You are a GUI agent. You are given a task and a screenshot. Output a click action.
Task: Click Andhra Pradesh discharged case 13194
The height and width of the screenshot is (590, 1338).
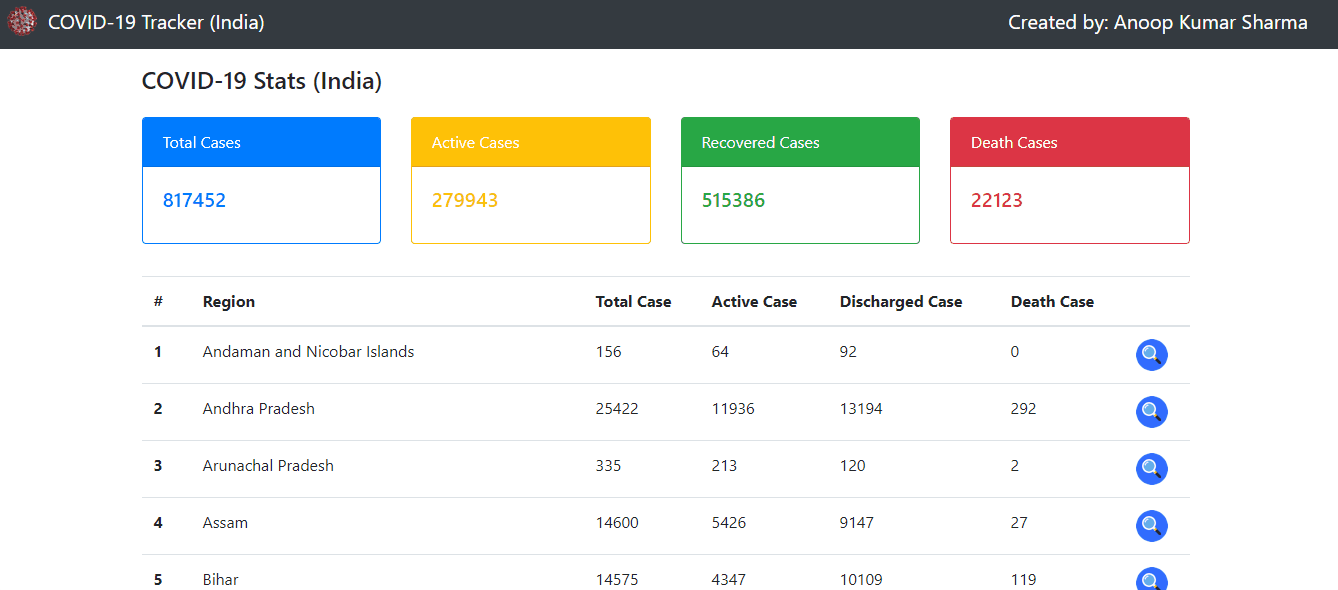click(861, 409)
